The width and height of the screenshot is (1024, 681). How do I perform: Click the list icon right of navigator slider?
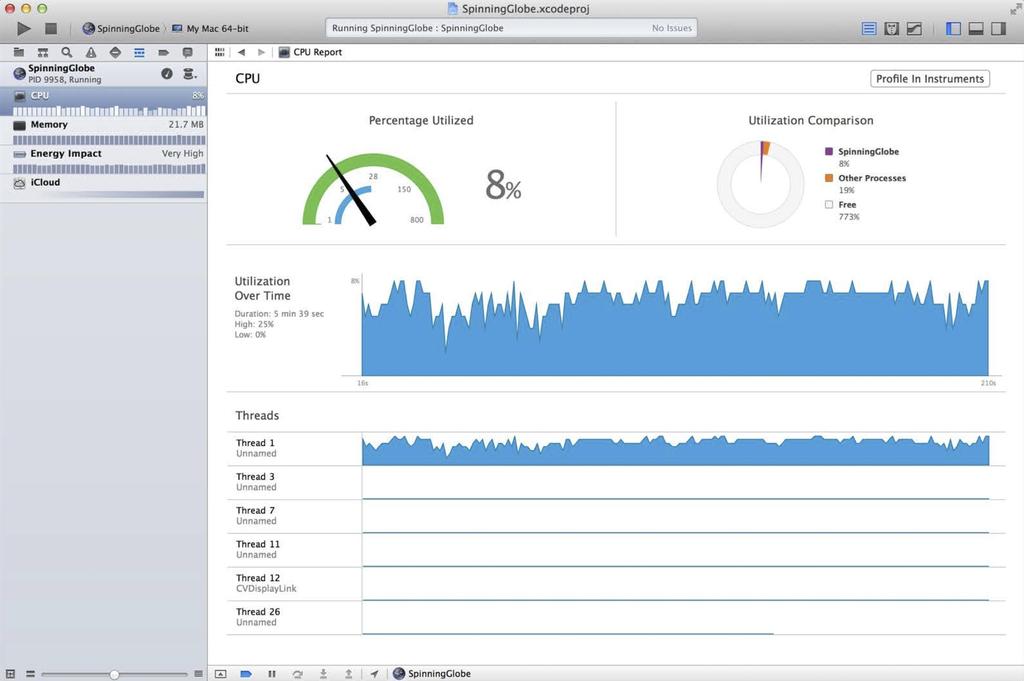pos(199,674)
